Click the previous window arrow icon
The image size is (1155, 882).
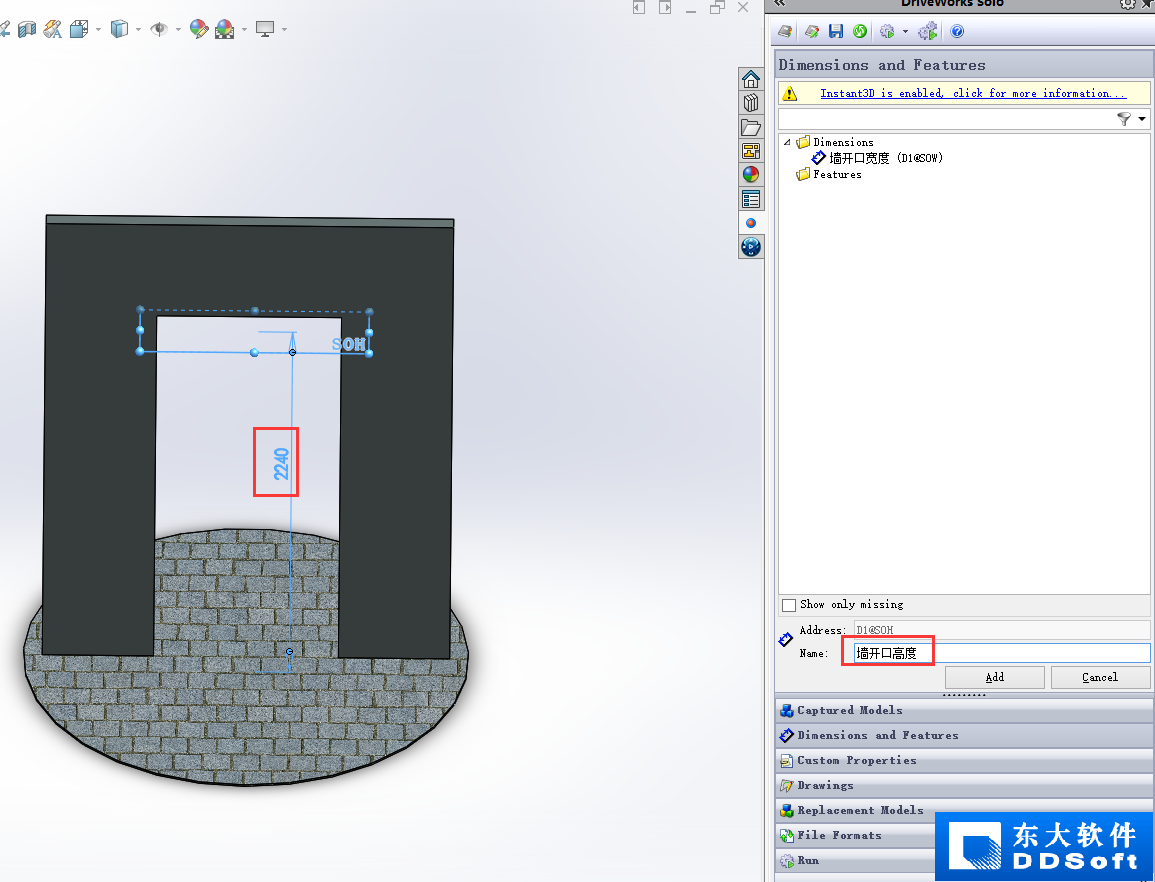pyautogui.click(x=639, y=7)
